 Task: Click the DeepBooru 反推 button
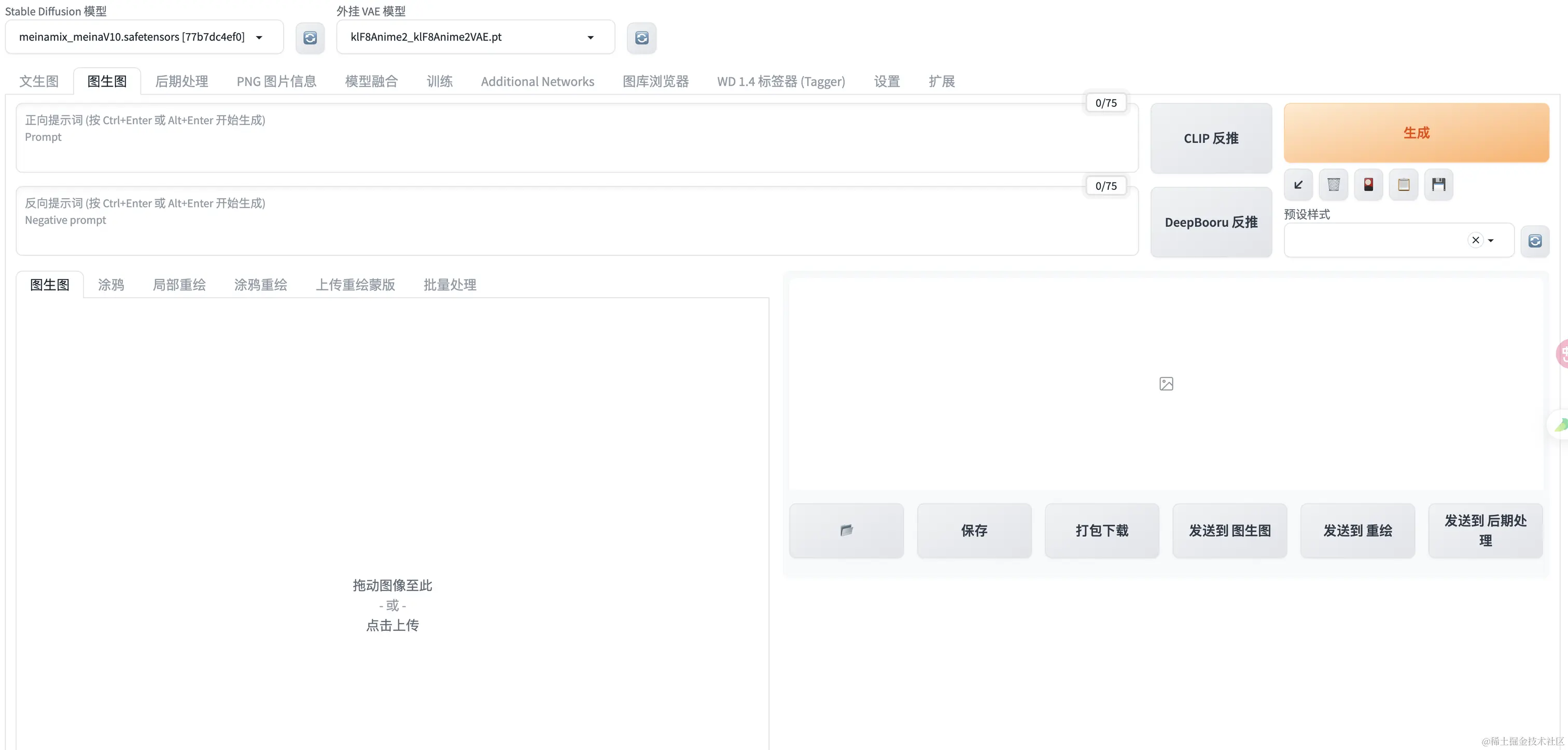tap(1211, 222)
